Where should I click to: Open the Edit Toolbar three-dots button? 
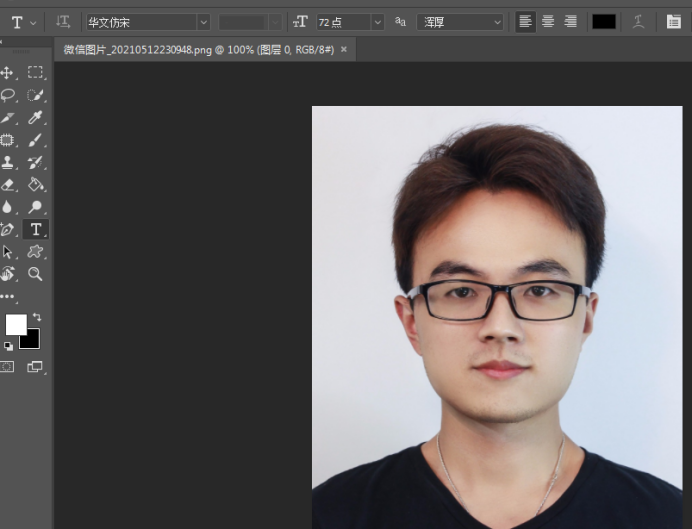7,296
